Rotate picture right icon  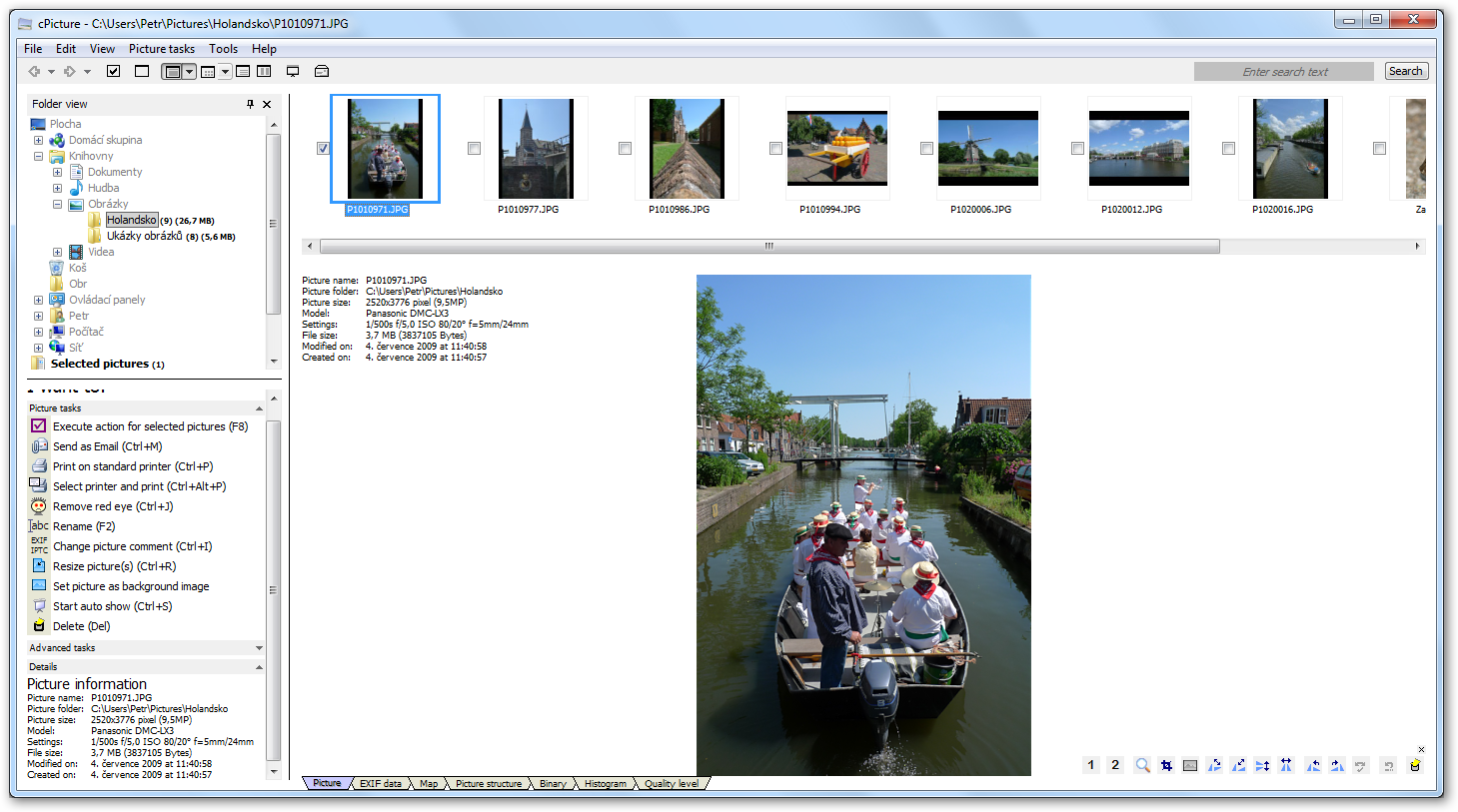coord(1337,765)
